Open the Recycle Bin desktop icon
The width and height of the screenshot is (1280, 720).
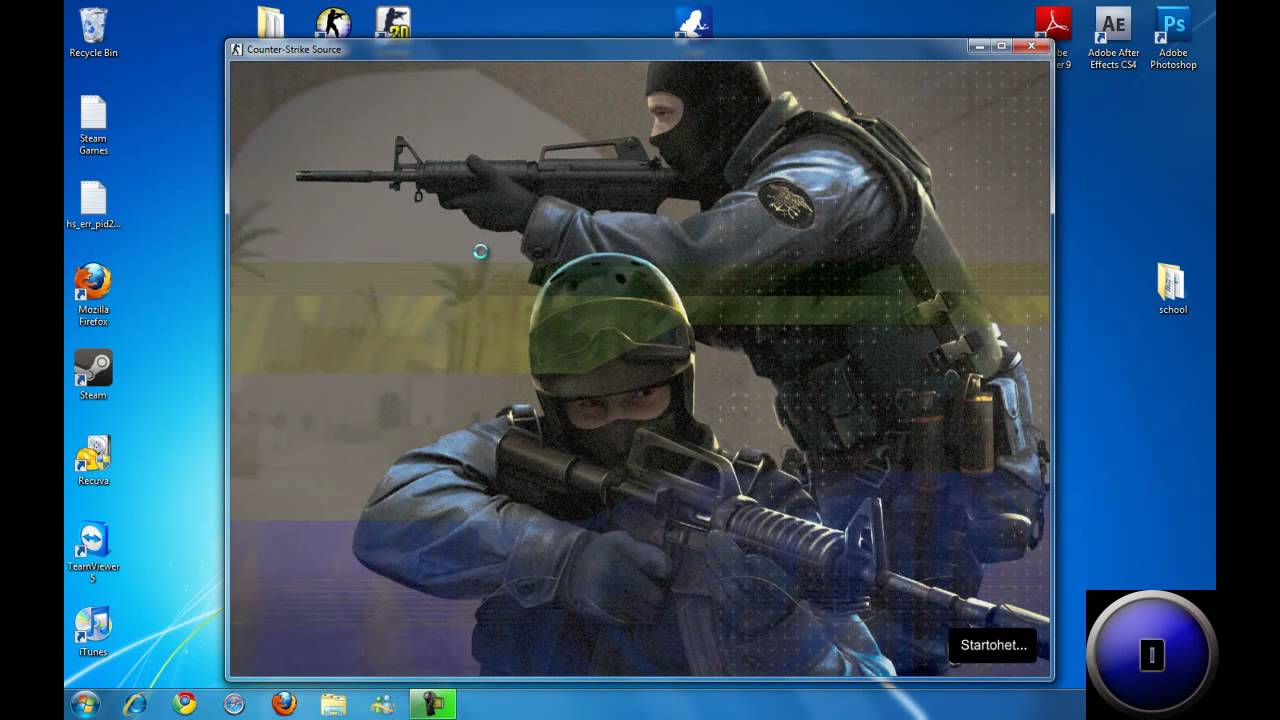pos(93,32)
